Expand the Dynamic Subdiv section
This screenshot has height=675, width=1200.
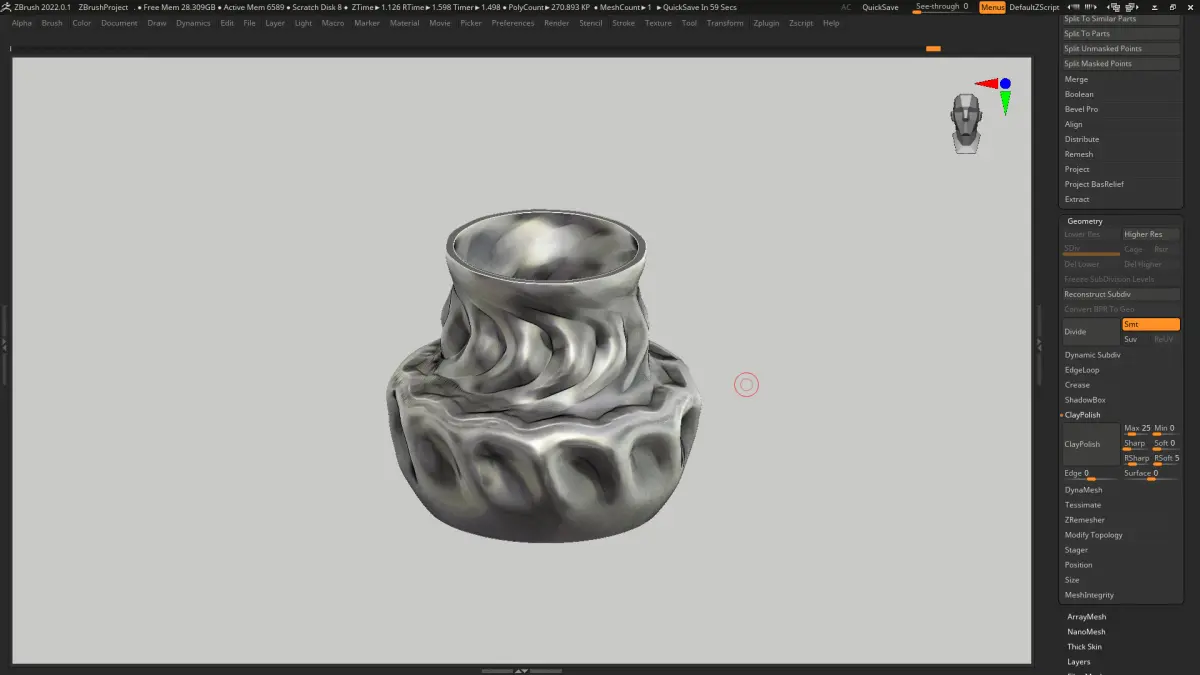coord(1092,355)
